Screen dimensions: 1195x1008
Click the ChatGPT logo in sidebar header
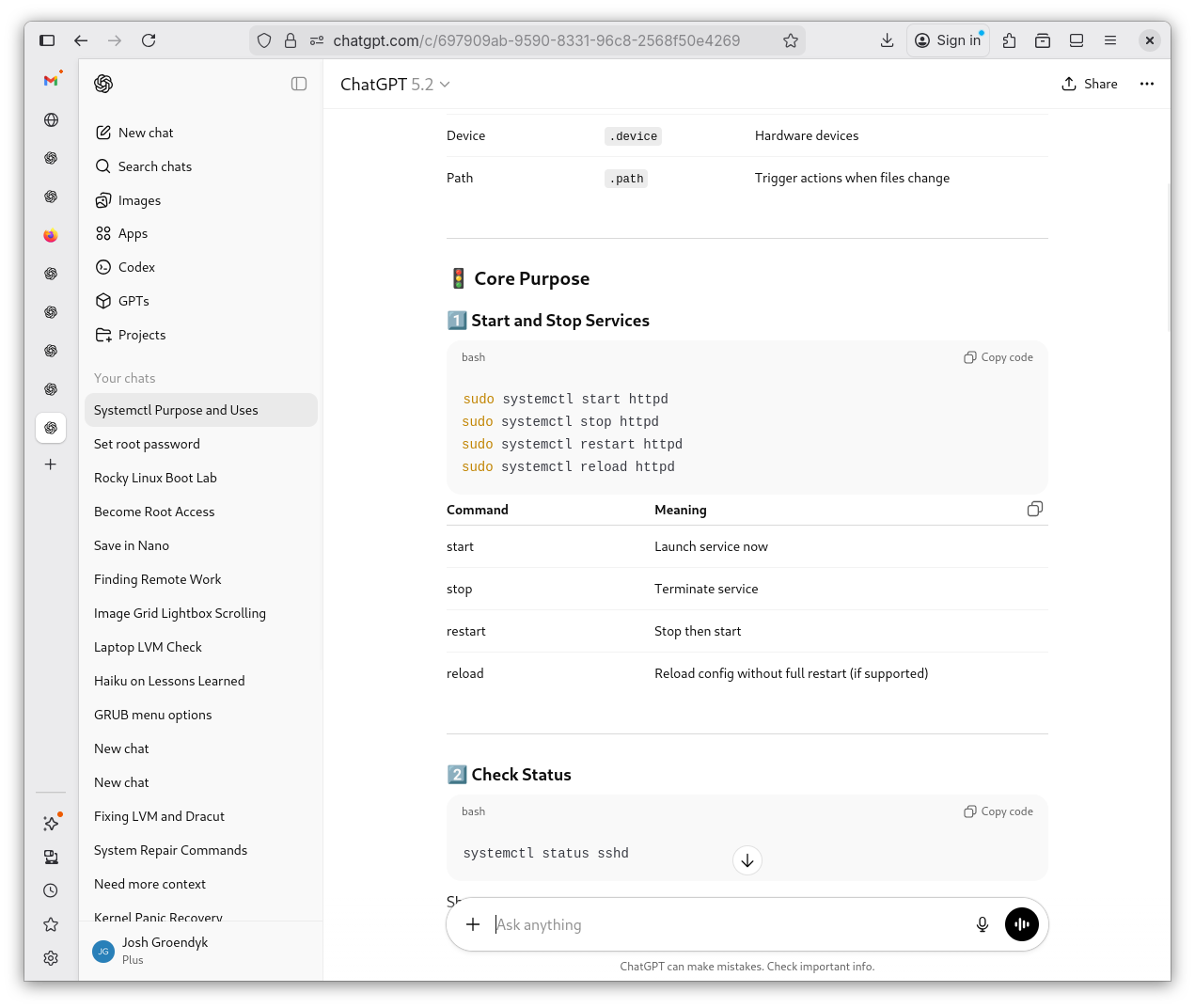pos(103,84)
